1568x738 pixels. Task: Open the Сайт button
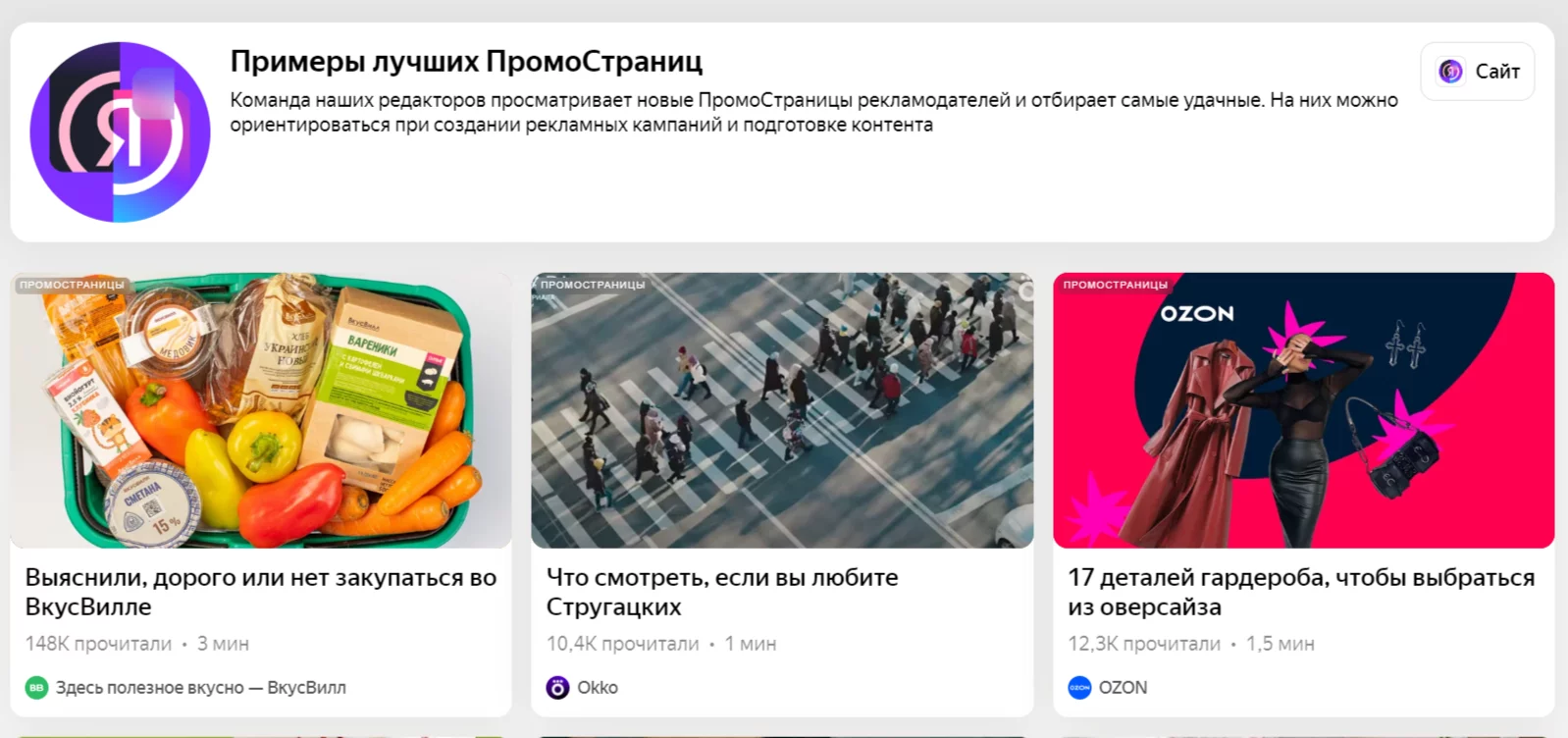[x=1477, y=72]
